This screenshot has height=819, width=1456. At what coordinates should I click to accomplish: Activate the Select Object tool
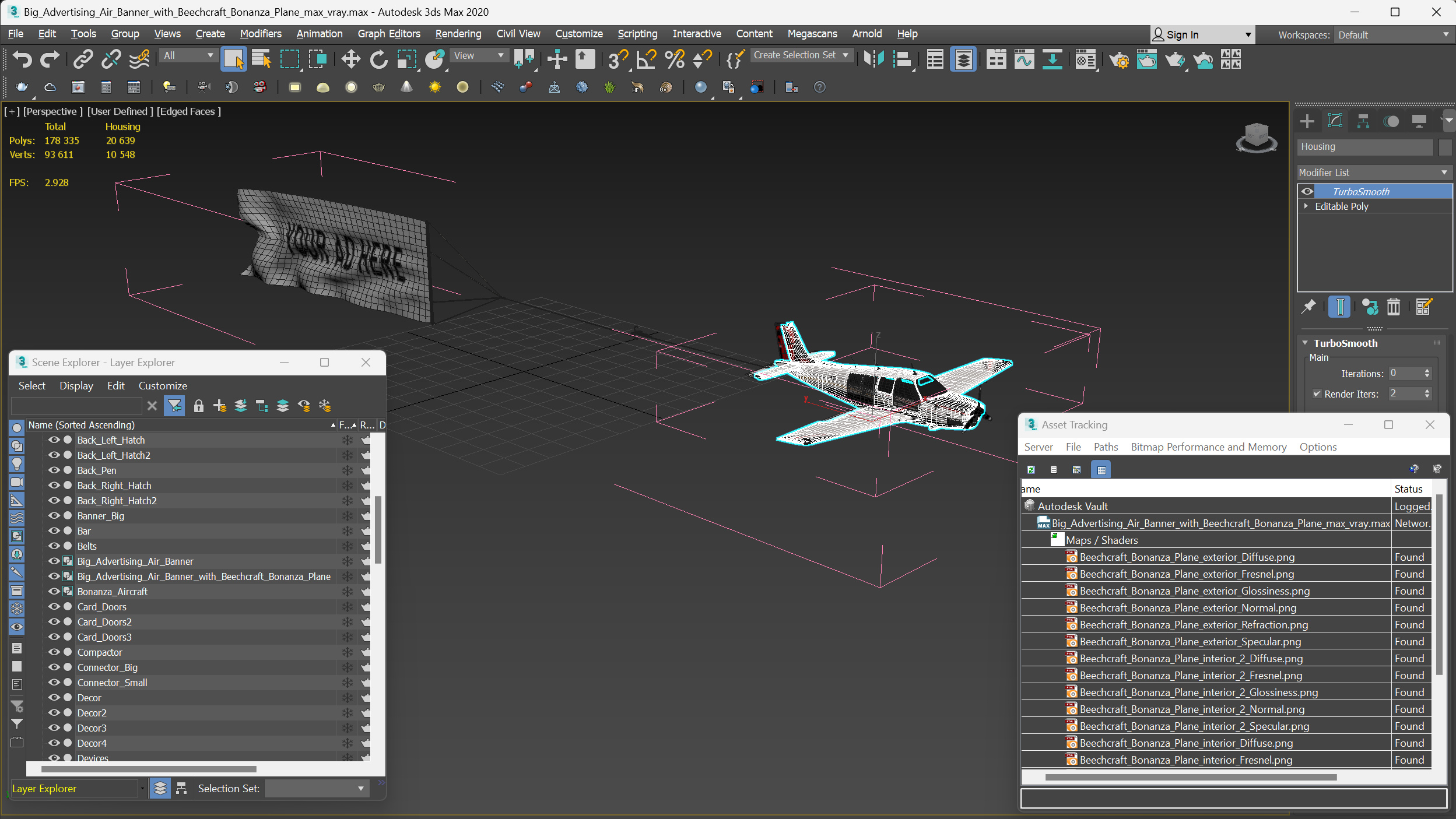point(233,59)
